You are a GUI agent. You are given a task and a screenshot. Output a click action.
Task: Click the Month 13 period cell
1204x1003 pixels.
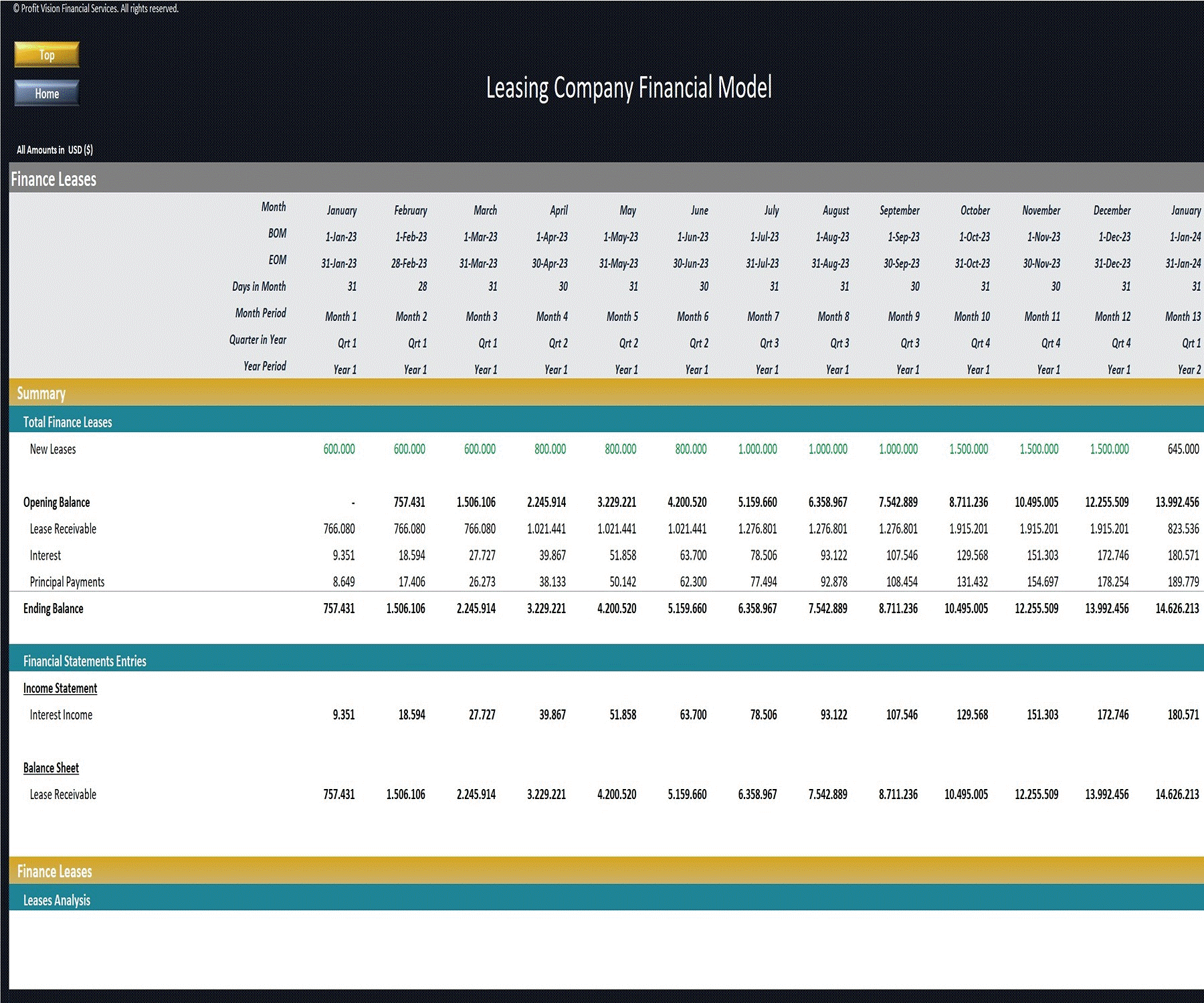[x=1183, y=316]
